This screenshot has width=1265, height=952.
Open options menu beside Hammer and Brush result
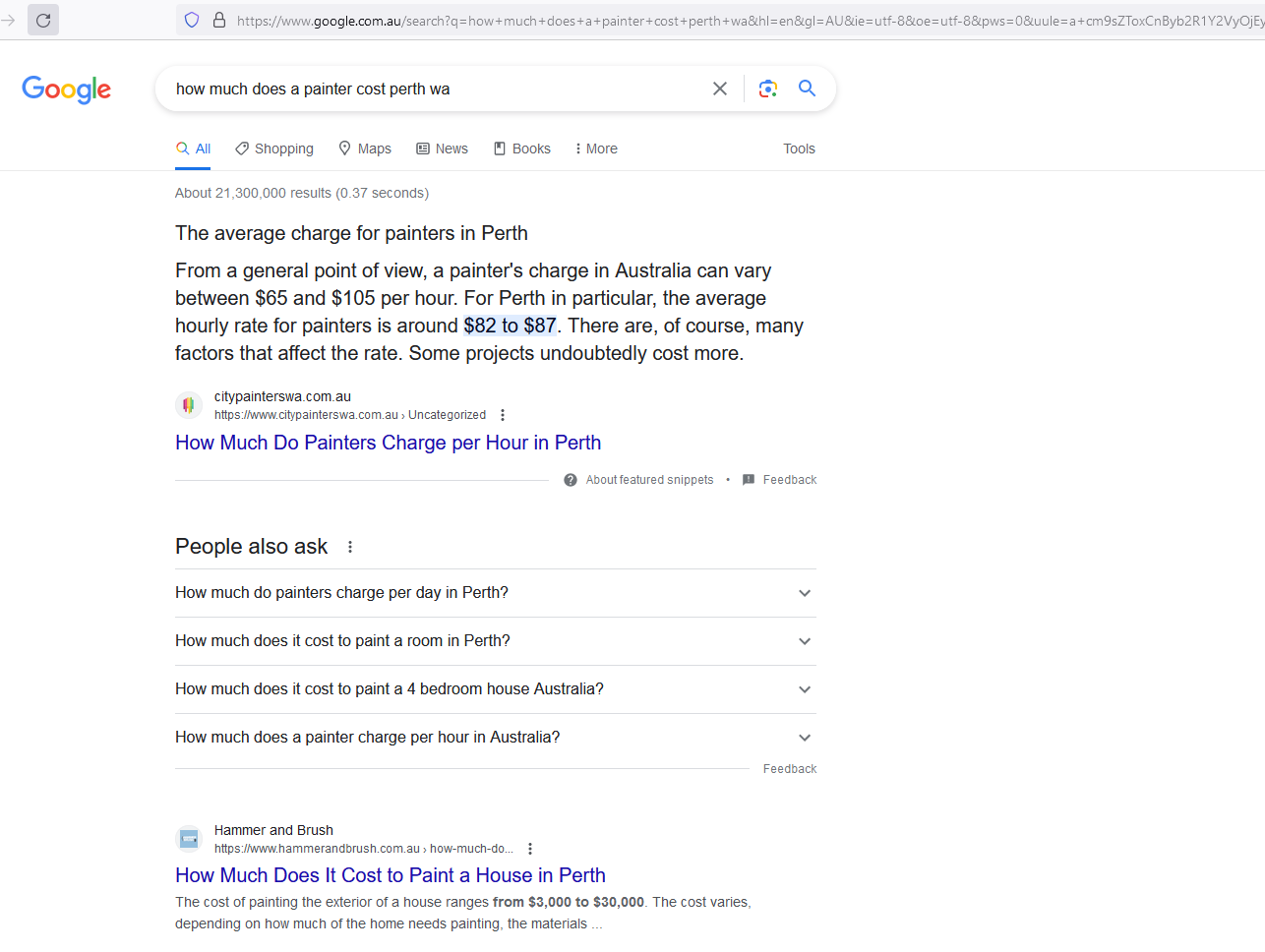[x=530, y=849]
